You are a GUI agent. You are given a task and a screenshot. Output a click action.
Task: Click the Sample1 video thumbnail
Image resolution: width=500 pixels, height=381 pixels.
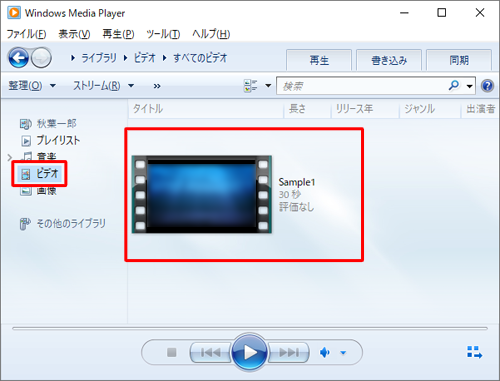coord(202,194)
